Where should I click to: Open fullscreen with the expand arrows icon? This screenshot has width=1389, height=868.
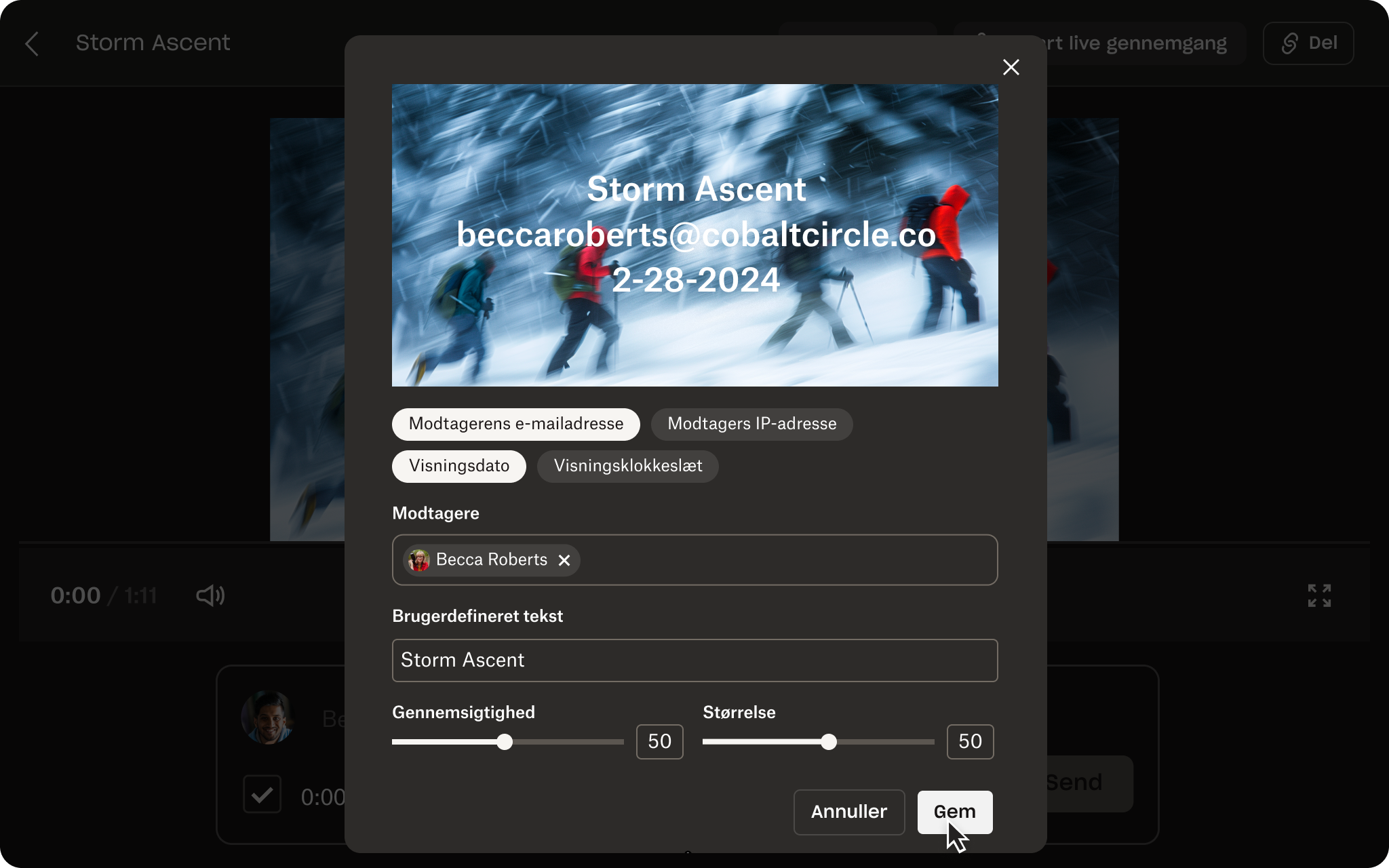point(1319,595)
